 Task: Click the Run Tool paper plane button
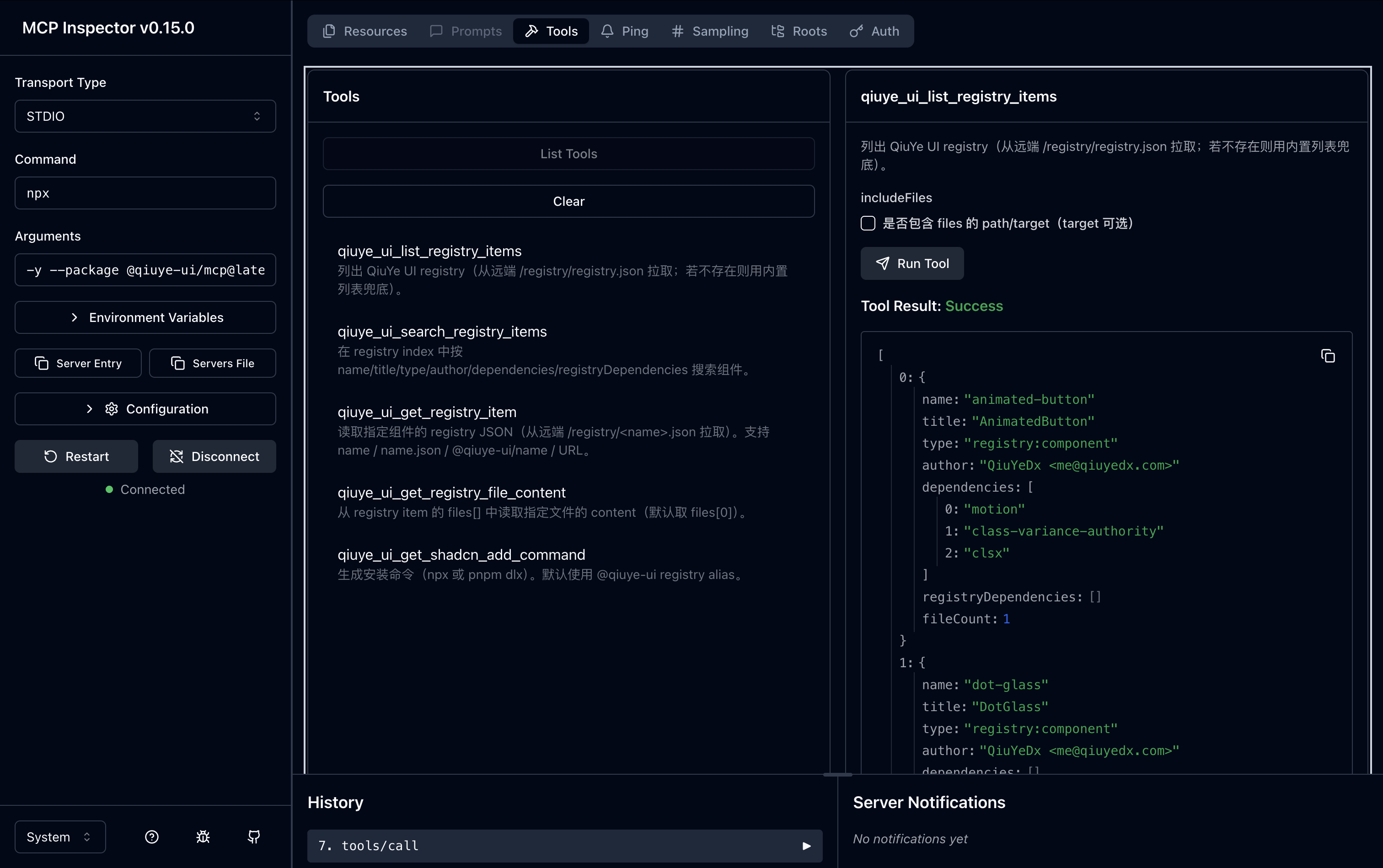(x=911, y=263)
